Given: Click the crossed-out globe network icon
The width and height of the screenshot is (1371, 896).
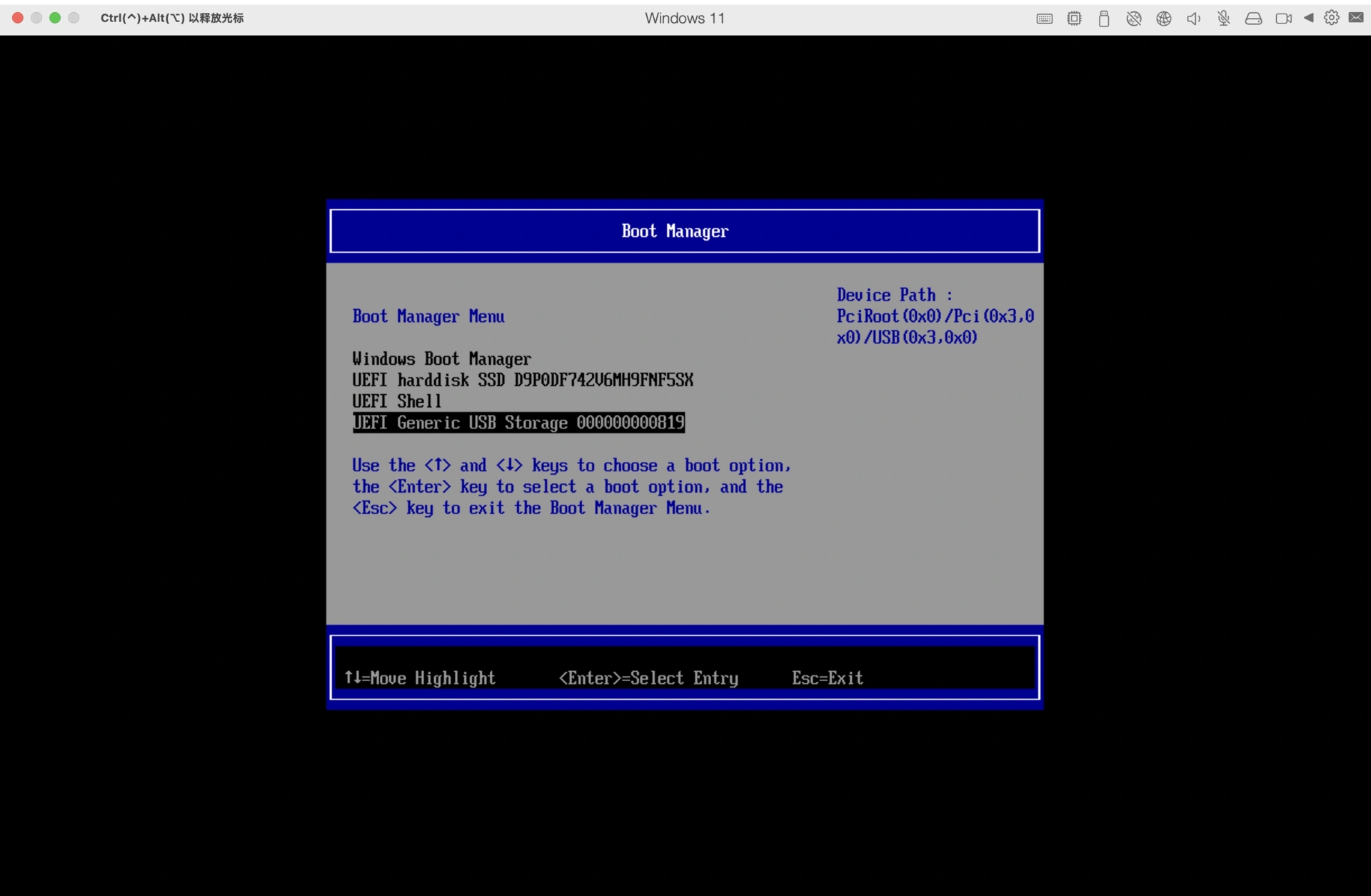Looking at the screenshot, I should coord(1134,19).
